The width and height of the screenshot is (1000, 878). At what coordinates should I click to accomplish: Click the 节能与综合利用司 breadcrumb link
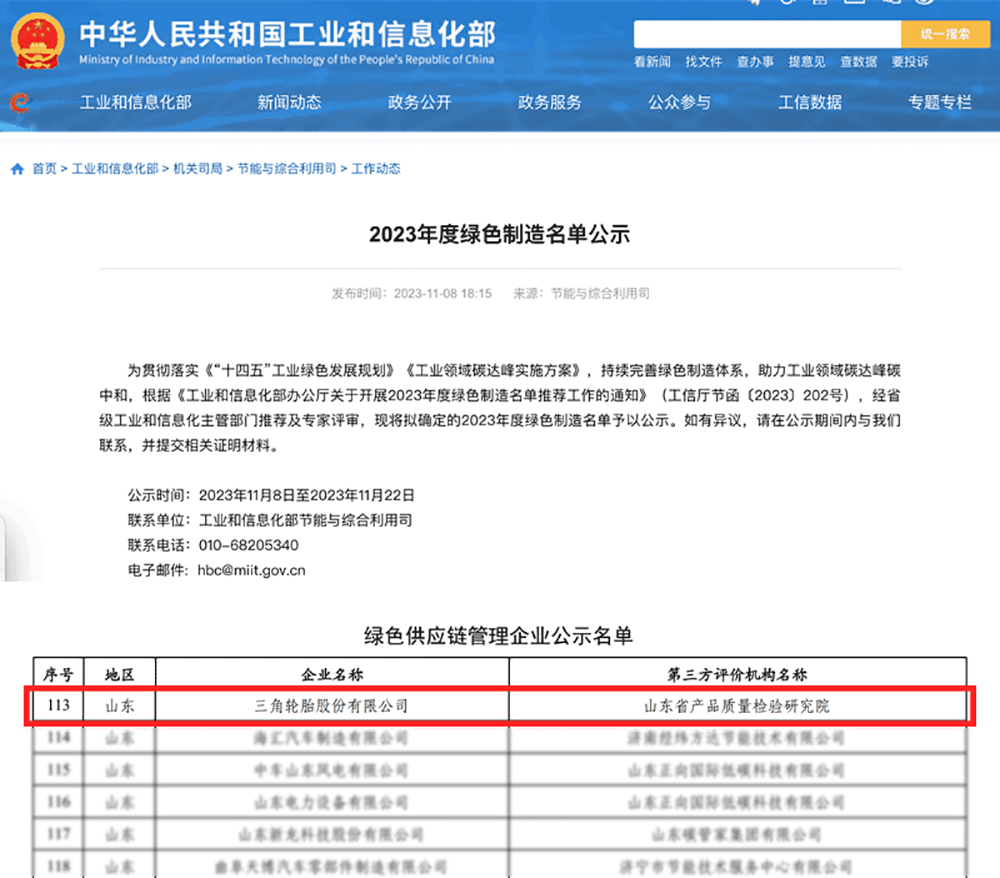pos(289,168)
